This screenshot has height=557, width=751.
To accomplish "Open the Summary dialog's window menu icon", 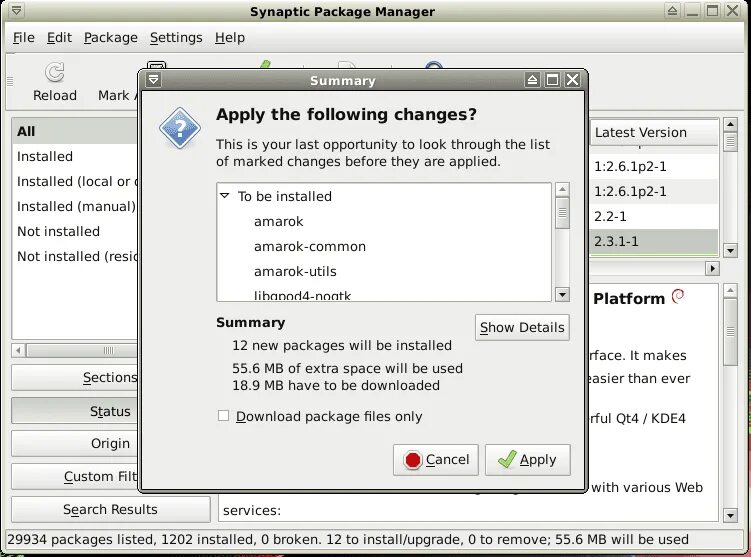I will point(153,80).
